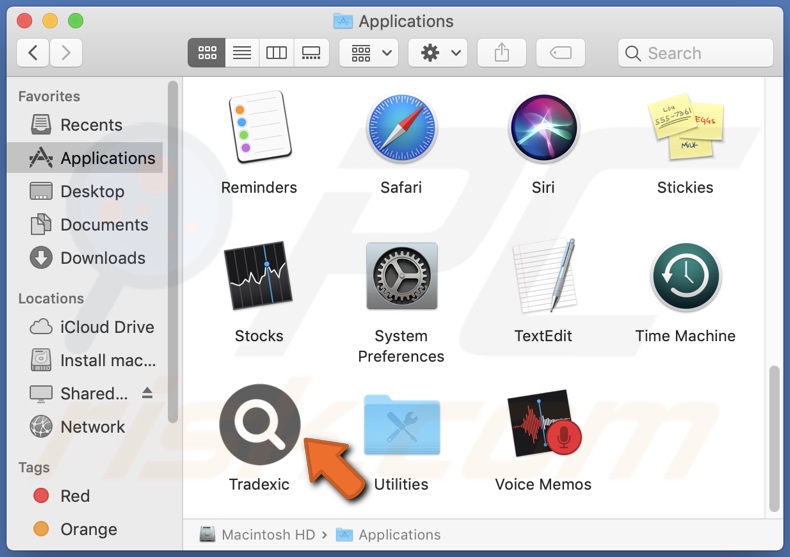Click the Edit Tags toolbar button
Viewport: 790px width, 557px height.
(x=560, y=52)
